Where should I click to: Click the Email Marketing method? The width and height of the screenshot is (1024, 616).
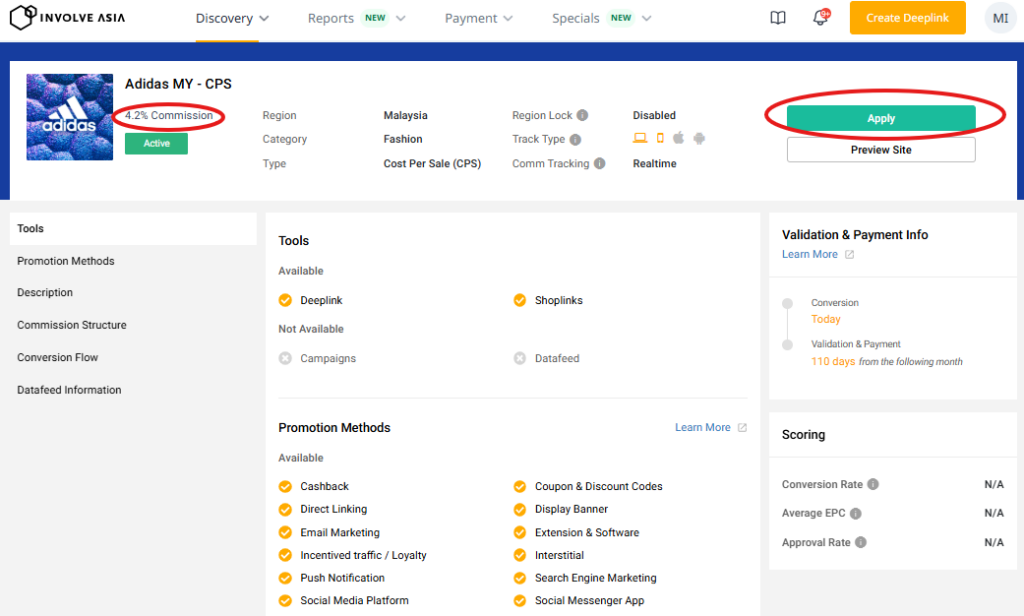pos(340,532)
